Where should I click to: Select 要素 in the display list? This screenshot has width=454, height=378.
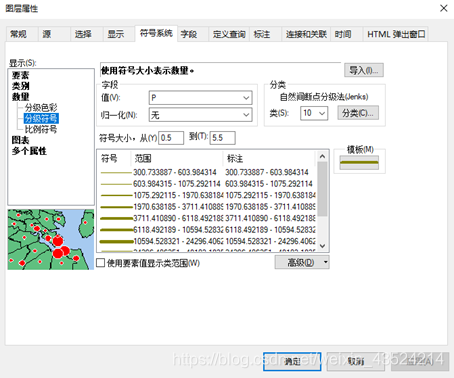pyautogui.click(x=21, y=75)
